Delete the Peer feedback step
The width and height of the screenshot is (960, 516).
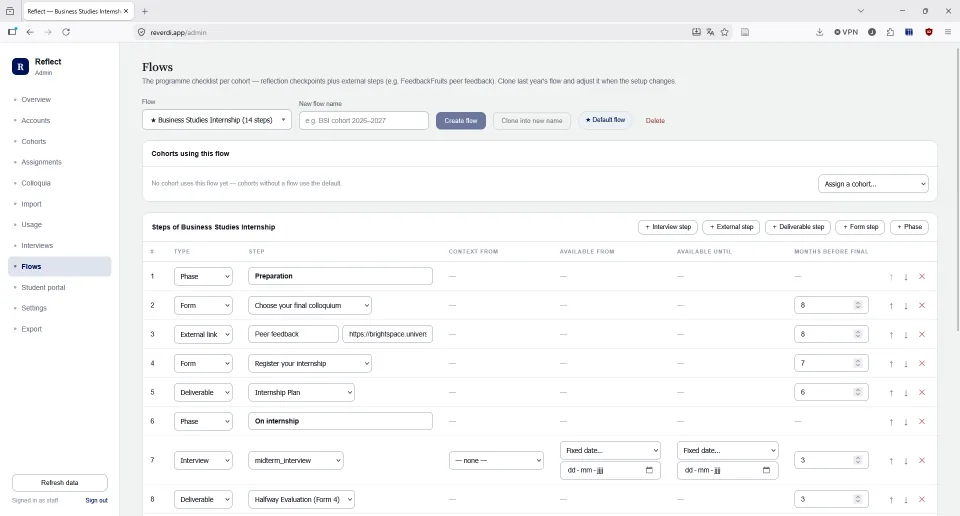[922, 335]
